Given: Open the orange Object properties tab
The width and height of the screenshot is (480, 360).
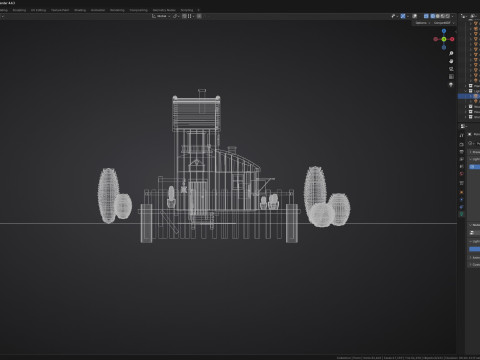Looking at the screenshot, I should (x=462, y=192).
